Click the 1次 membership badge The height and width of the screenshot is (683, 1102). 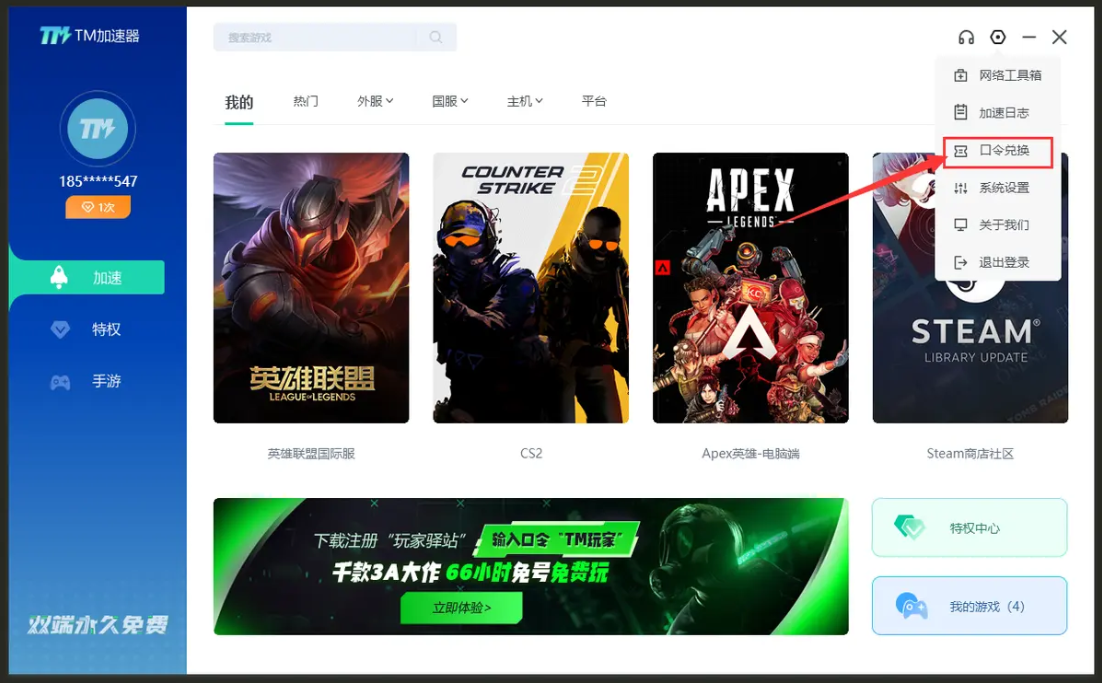98,207
